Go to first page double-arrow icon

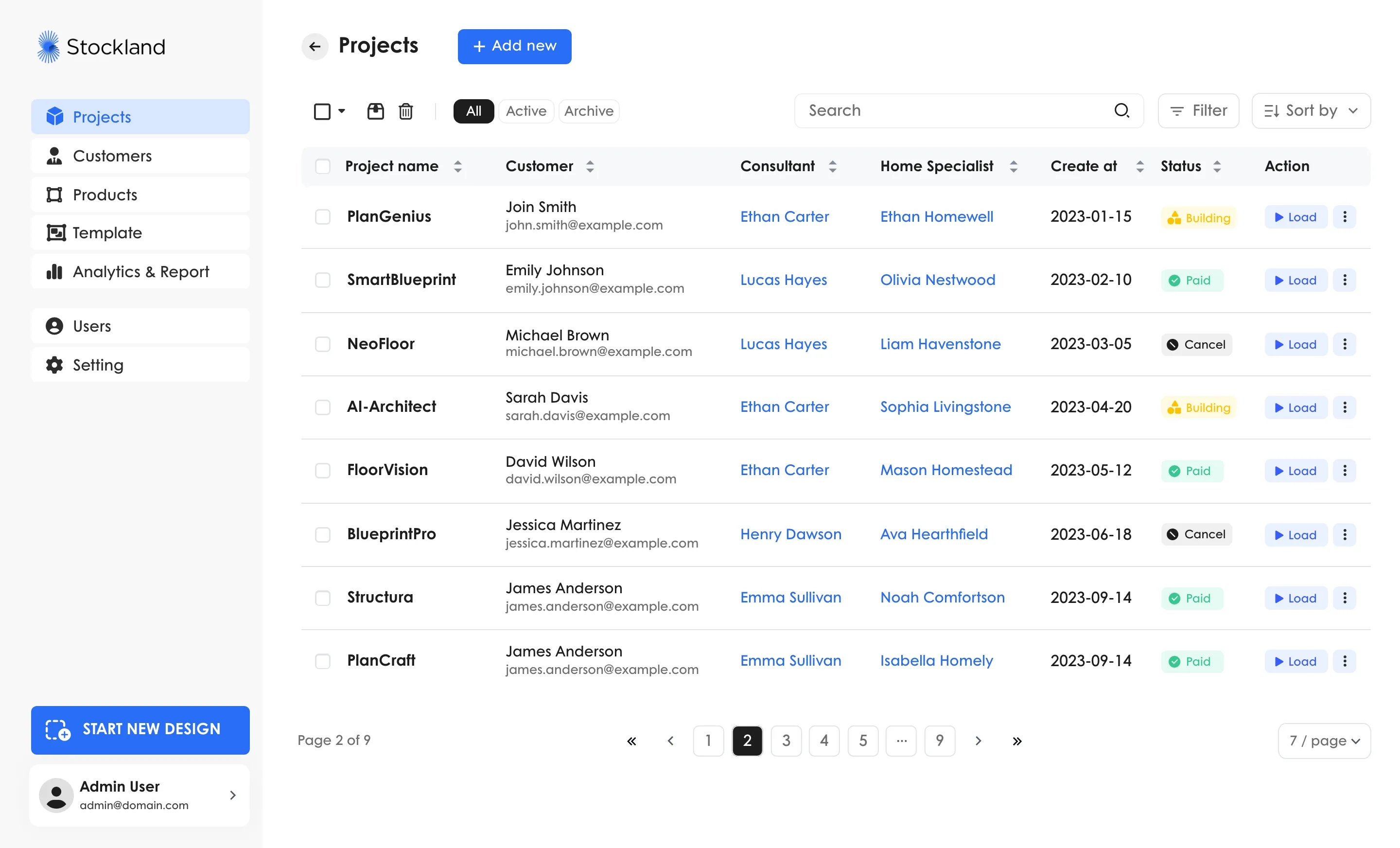tap(631, 741)
